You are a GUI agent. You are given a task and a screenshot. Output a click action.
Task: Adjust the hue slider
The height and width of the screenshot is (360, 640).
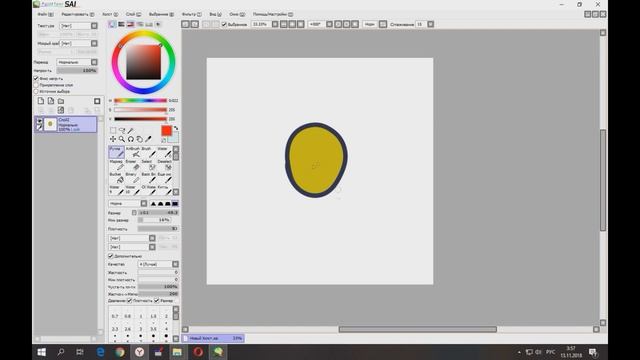140,100
